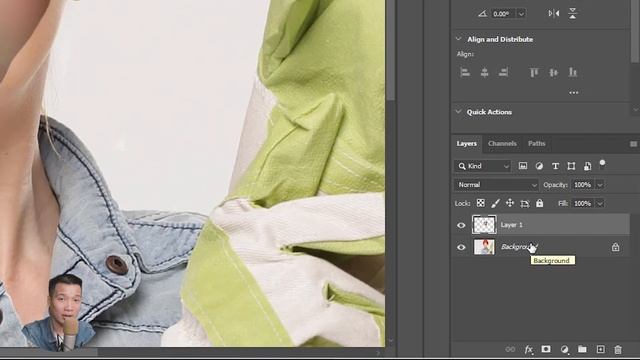Select the Background layer thumbnail
Viewport: 640px width, 360px height.
484,247
